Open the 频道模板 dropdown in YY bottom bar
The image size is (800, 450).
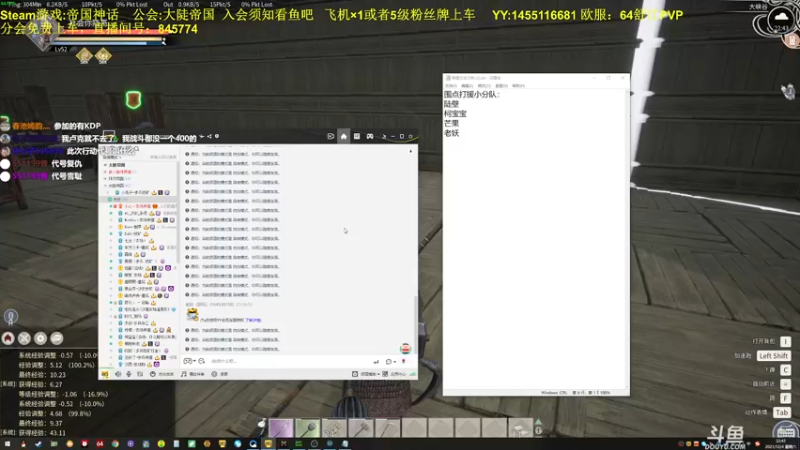click(366, 374)
